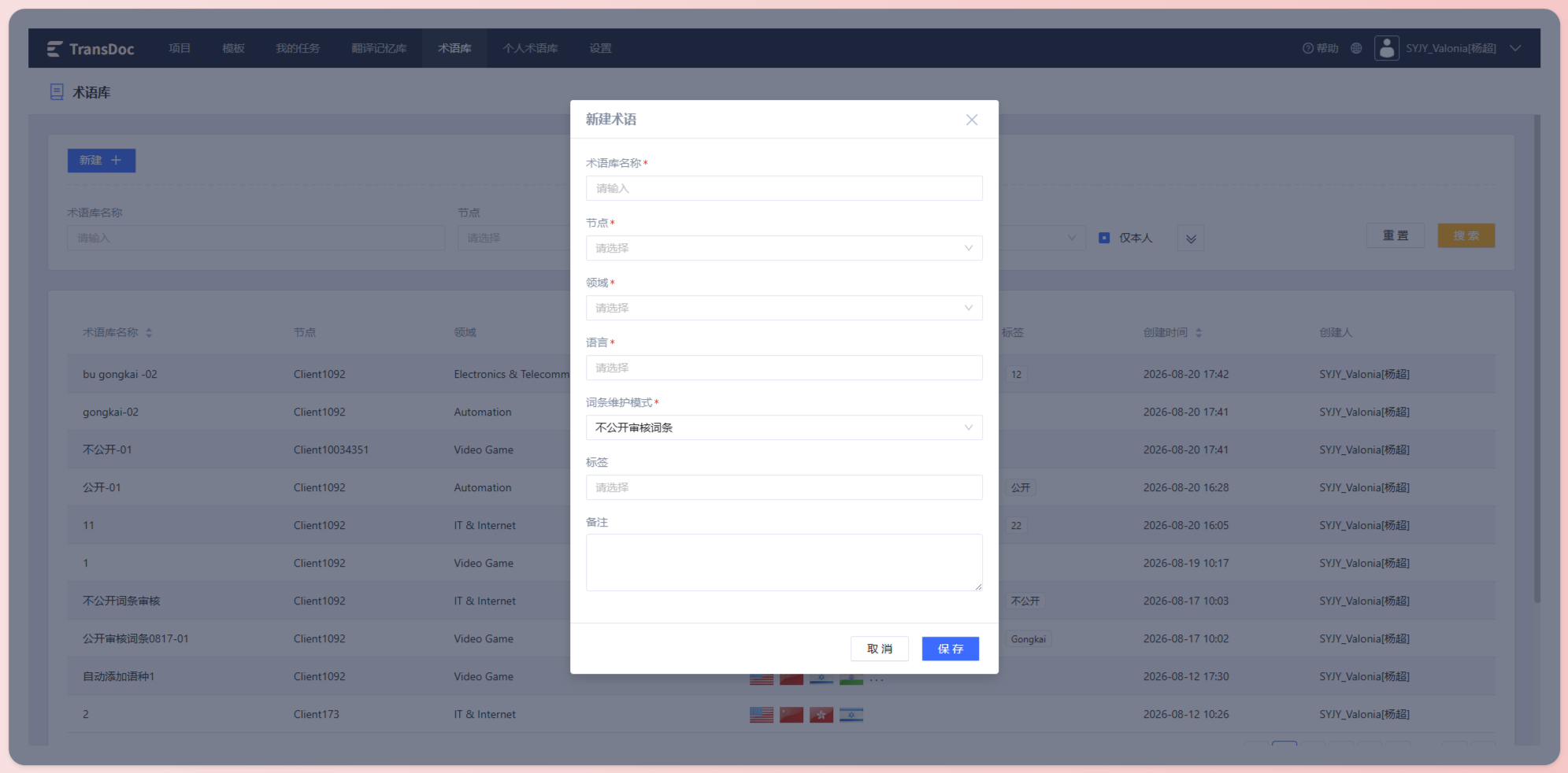Open the 翻译记忆库 menu item
Viewport: 1568px width, 773px height.
tap(379, 48)
